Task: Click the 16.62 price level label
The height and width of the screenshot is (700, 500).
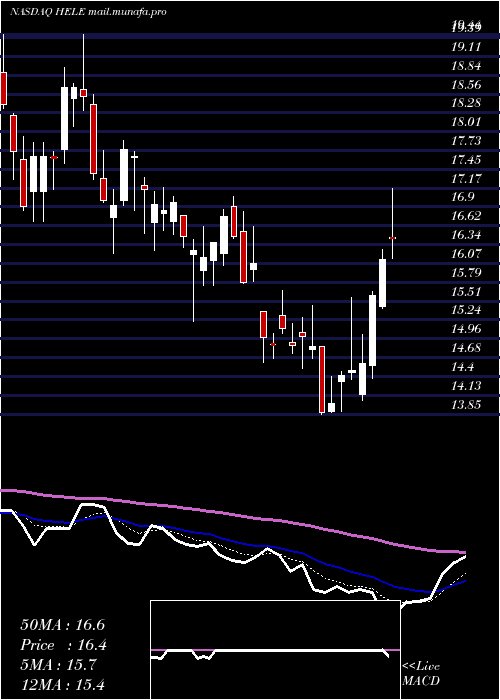Action: 466,216
